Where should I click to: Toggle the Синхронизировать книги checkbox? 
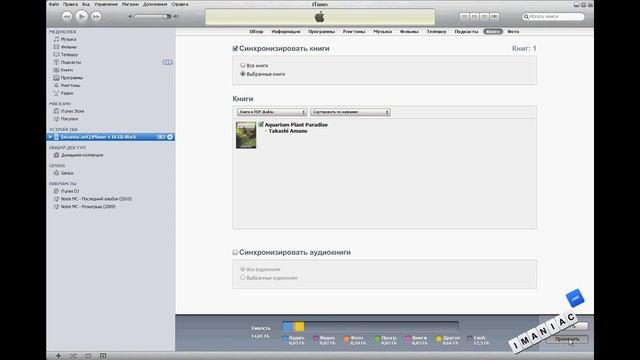(235, 49)
